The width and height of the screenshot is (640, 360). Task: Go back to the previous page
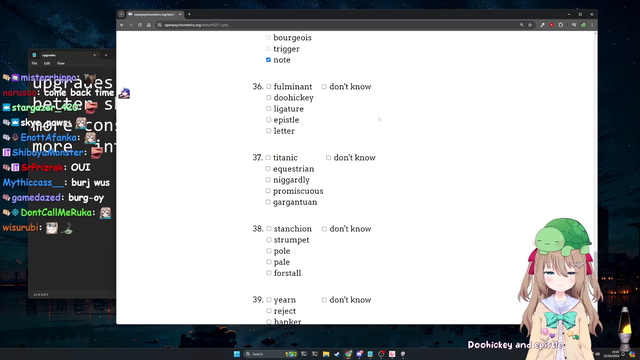pyautogui.click(x=122, y=25)
